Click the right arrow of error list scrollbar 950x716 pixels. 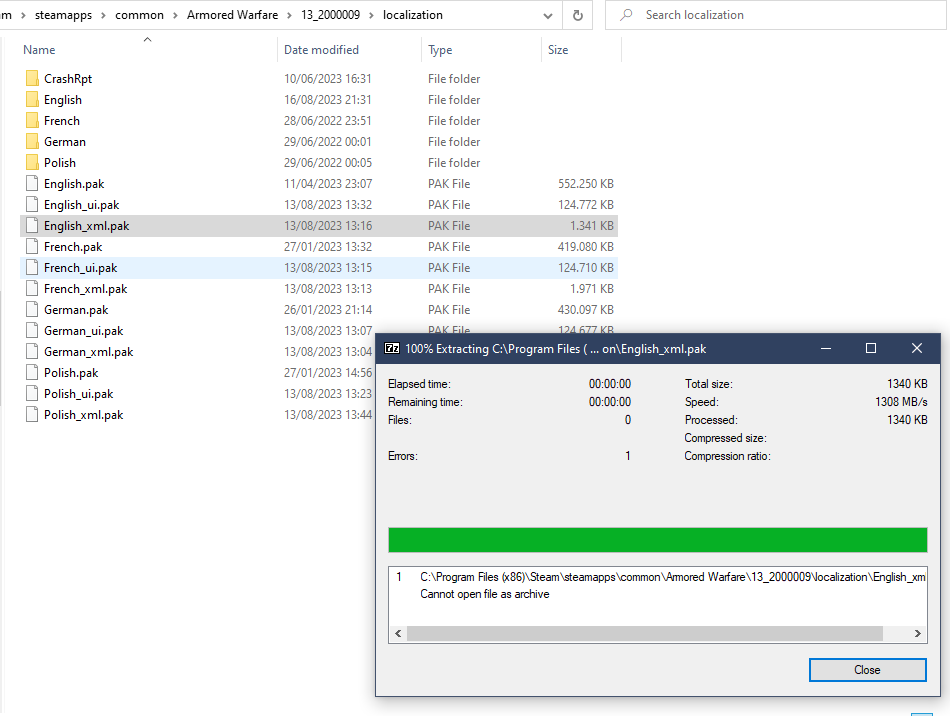click(919, 634)
